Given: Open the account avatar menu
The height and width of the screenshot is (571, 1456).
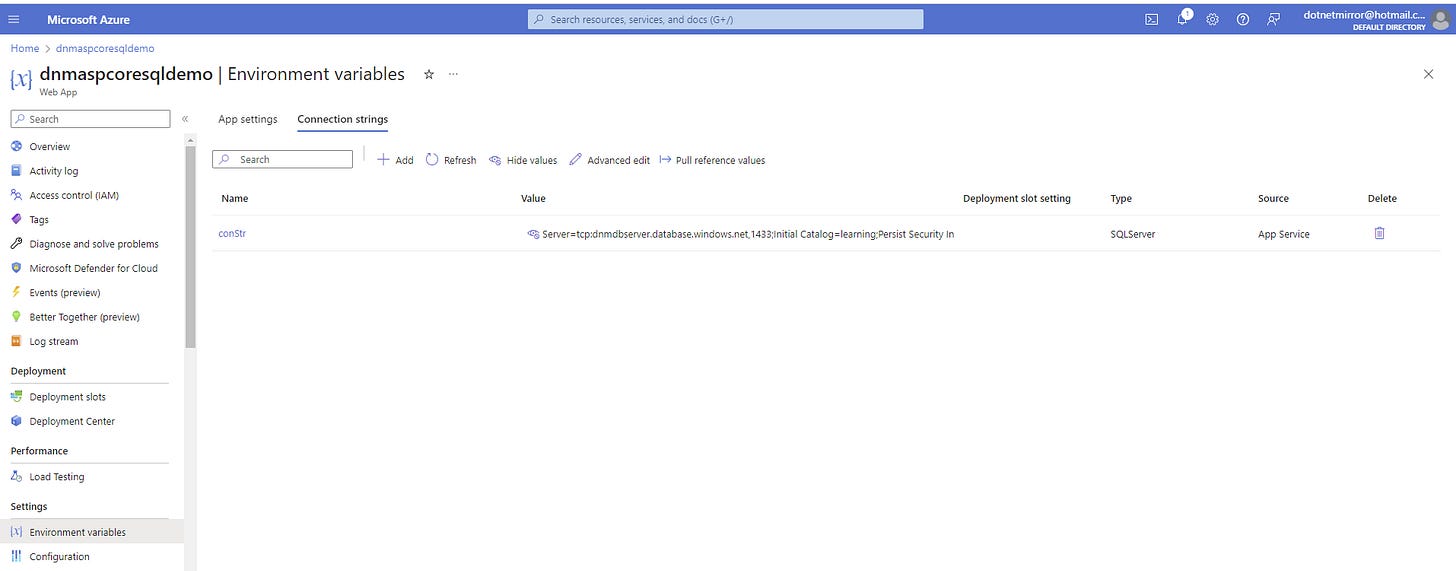Looking at the screenshot, I should tap(1440, 19).
